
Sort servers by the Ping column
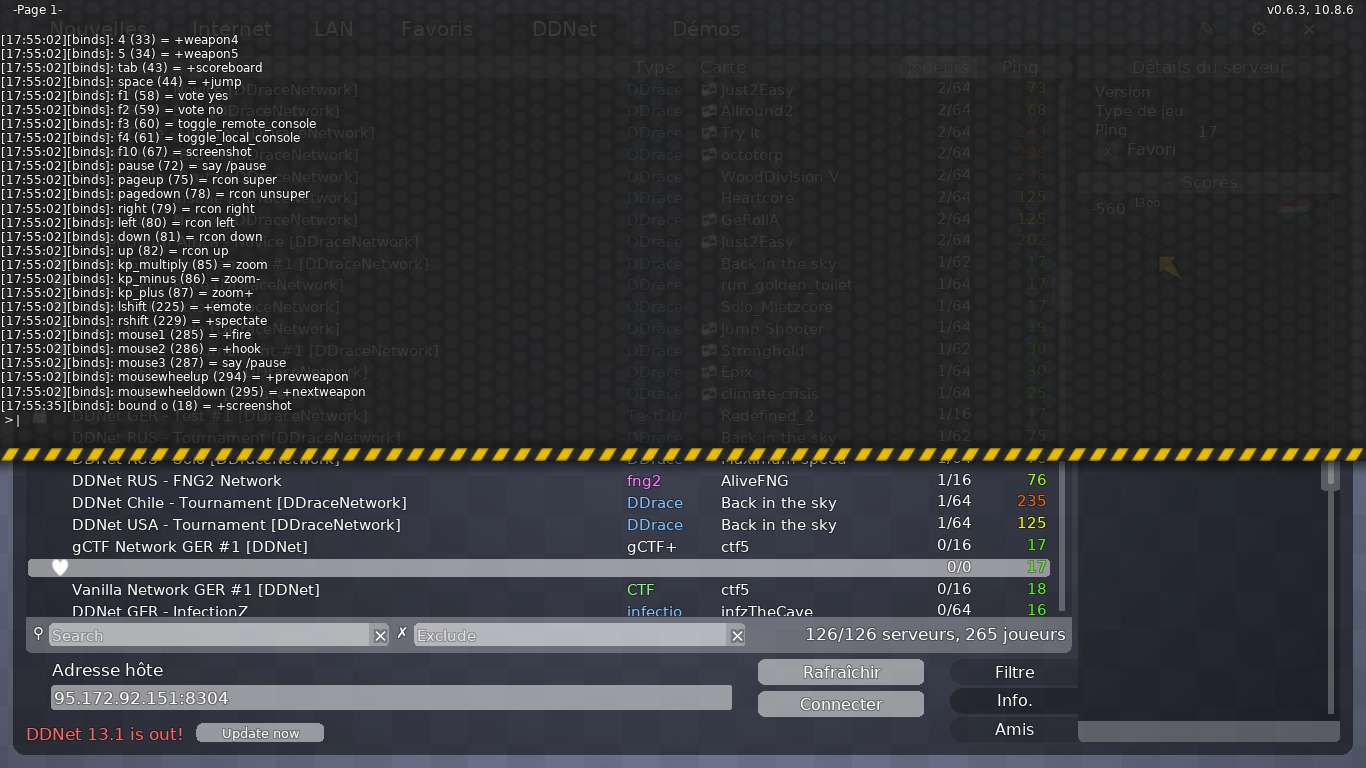[x=1019, y=67]
